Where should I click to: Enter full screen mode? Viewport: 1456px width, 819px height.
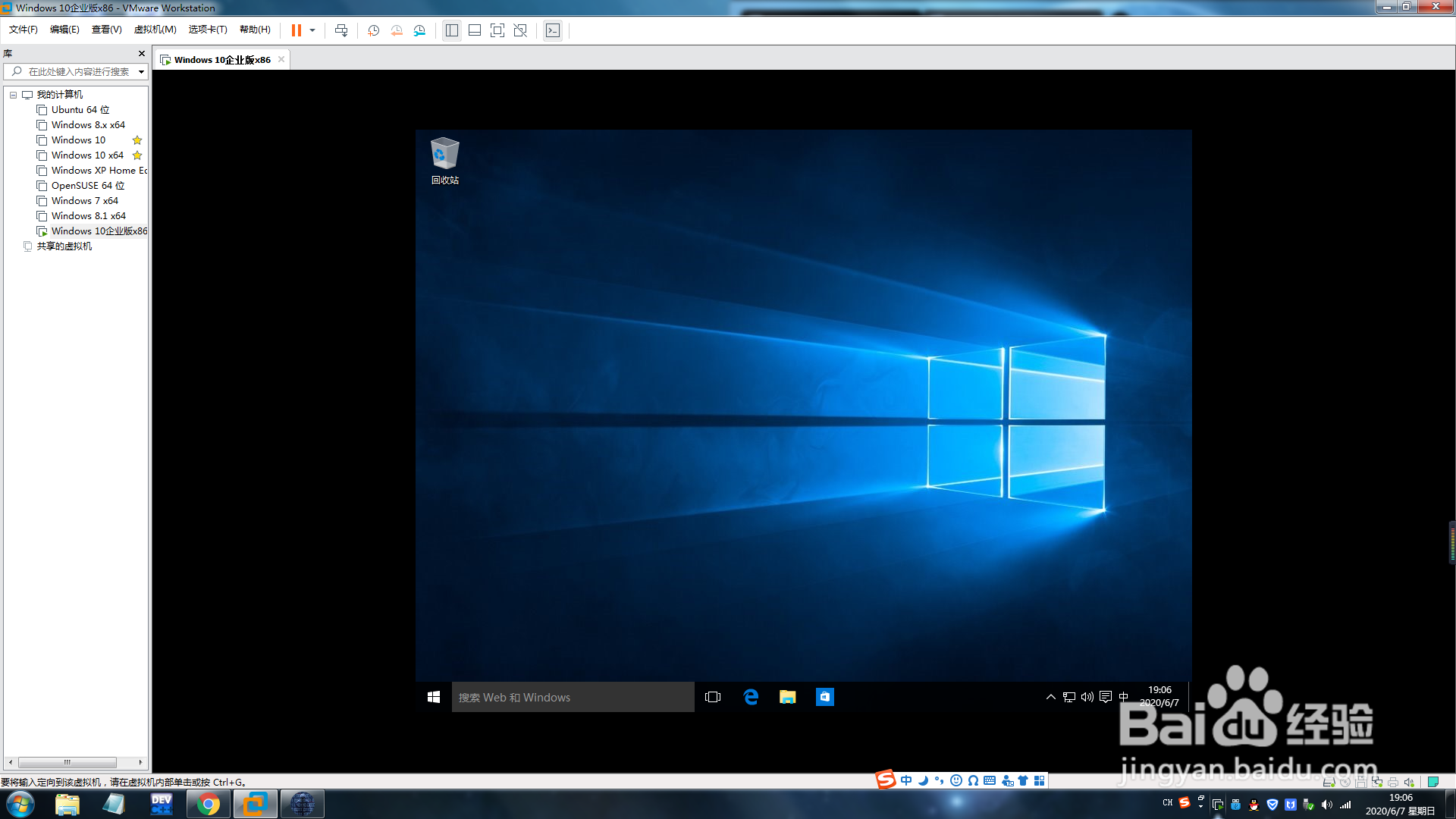coord(497,30)
